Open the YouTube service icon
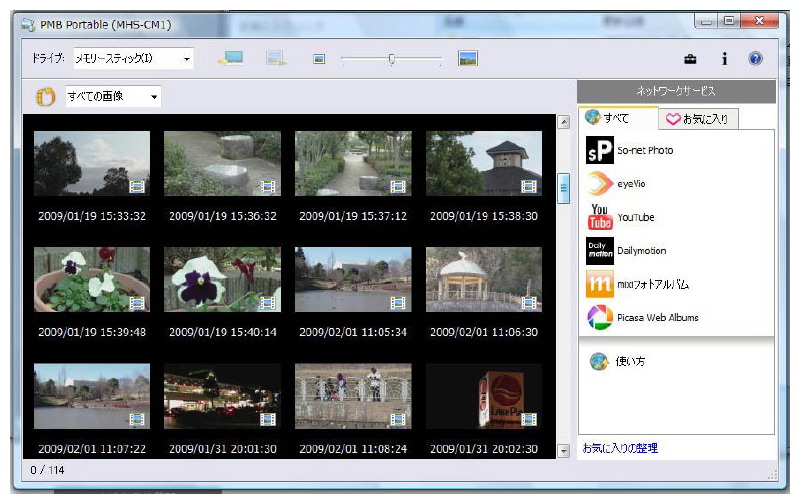This screenshot has height=504, width=800. (x=600, y=217)
